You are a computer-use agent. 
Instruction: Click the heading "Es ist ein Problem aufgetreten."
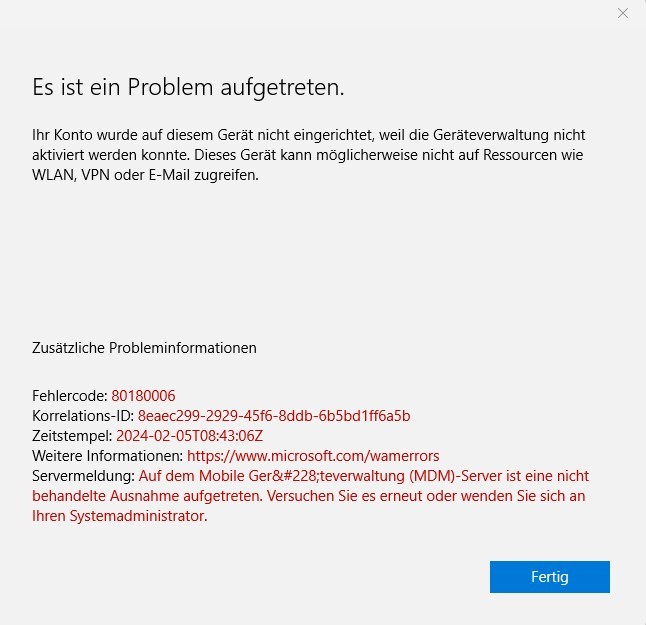[188, 87]
